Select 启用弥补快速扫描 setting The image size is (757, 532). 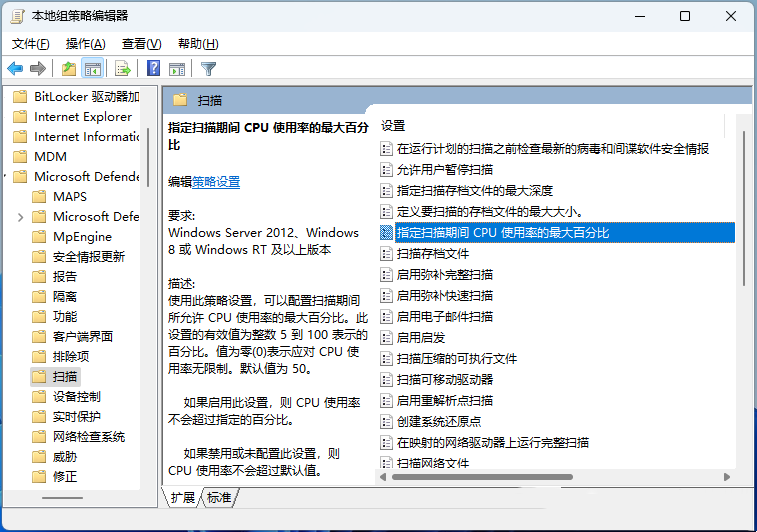click(445, 295)
